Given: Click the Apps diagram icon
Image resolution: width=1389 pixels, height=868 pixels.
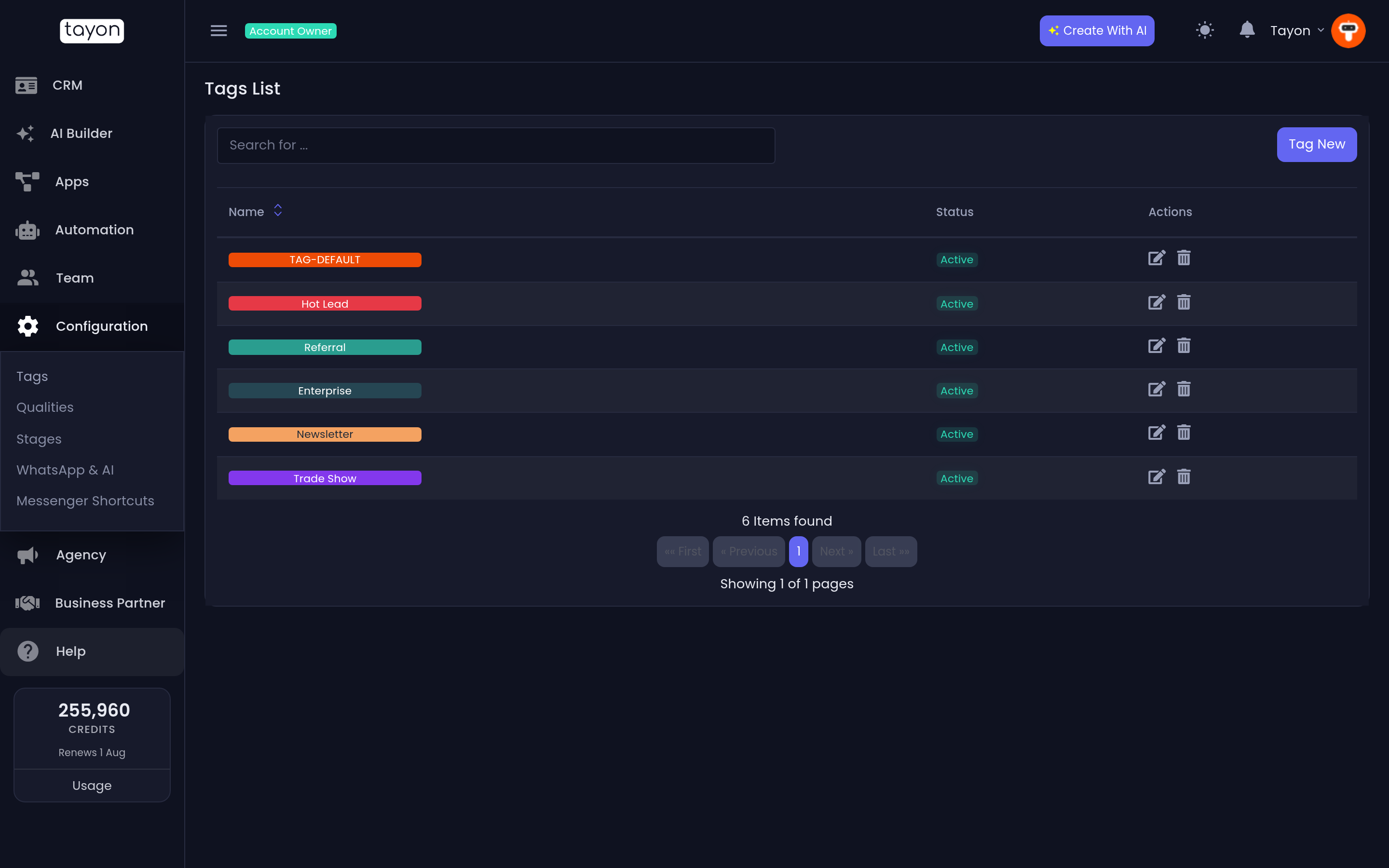Looking at the screenshot, I should [27, 182].
